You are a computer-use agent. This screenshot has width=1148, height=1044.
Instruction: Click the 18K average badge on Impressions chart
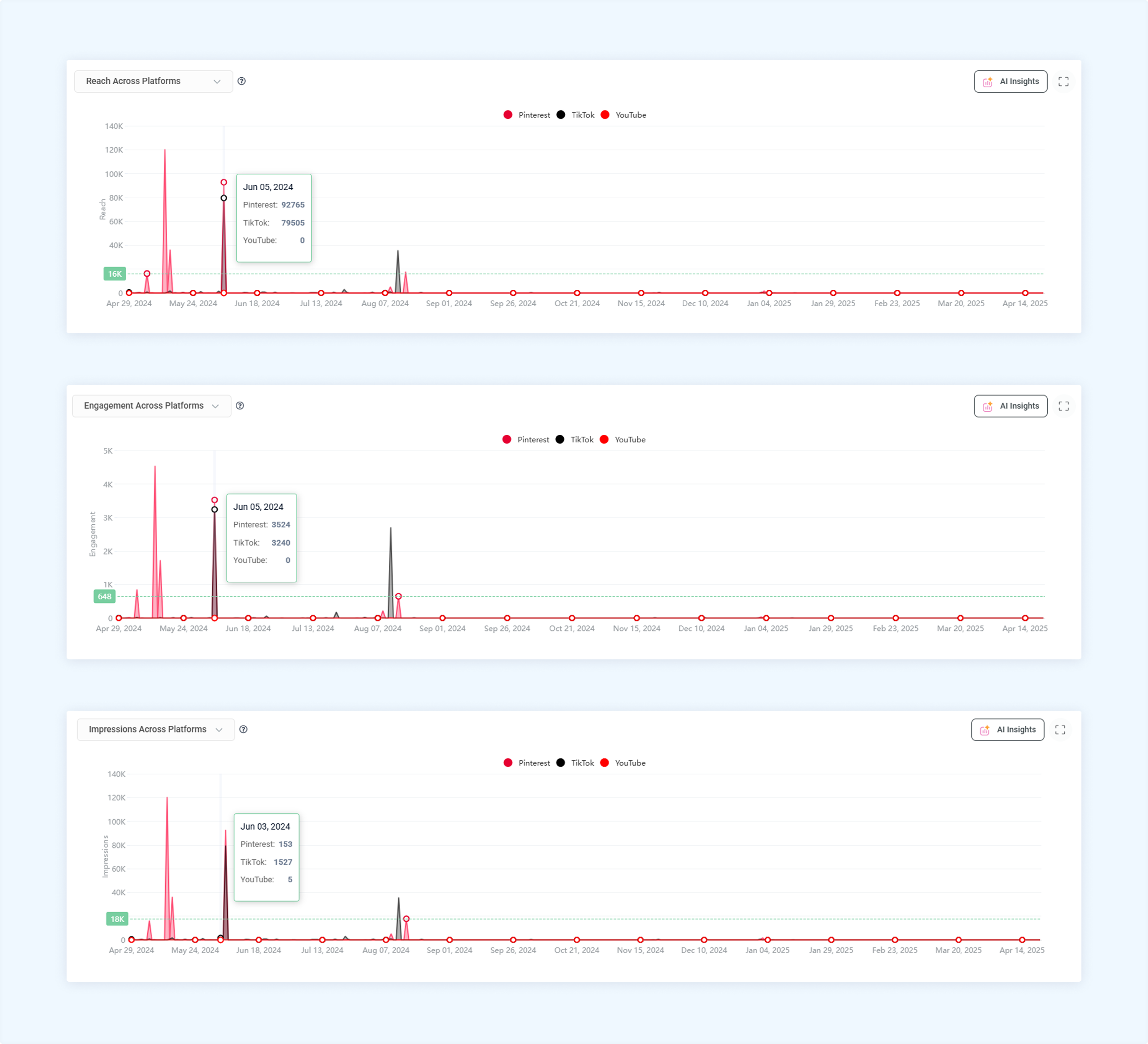point(117,919)
